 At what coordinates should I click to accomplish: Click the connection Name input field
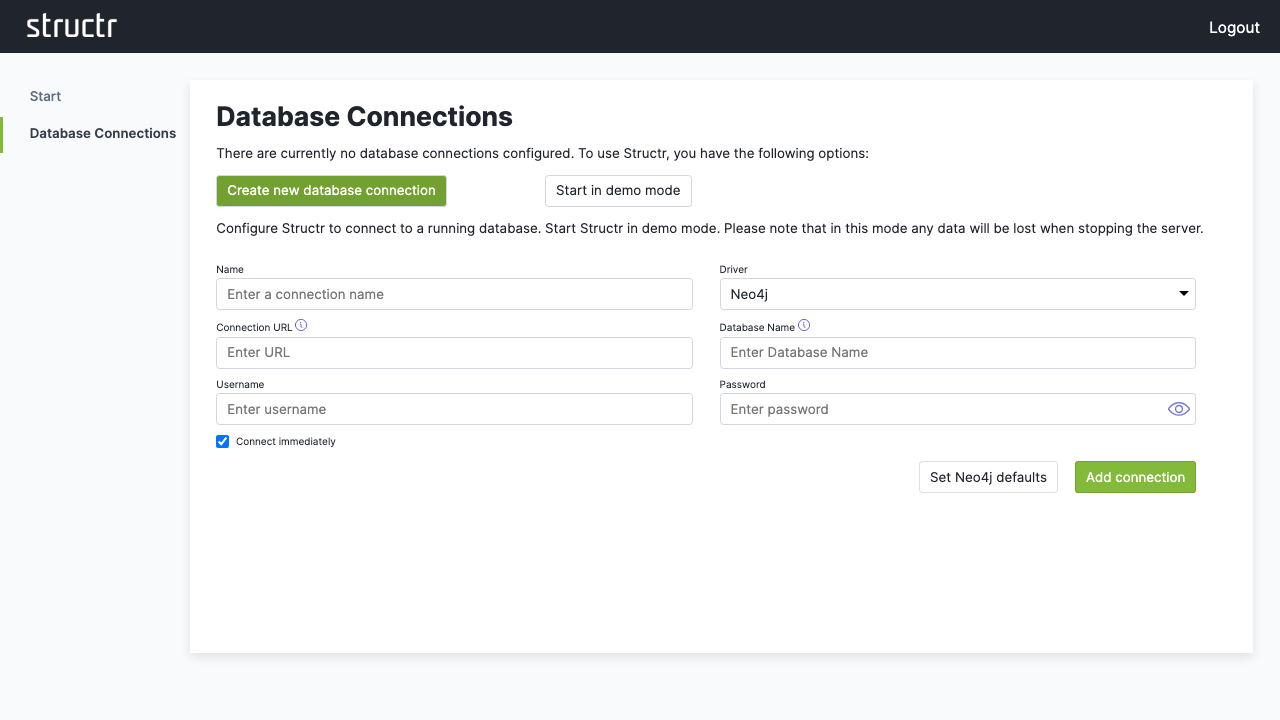tap(454, 293)
